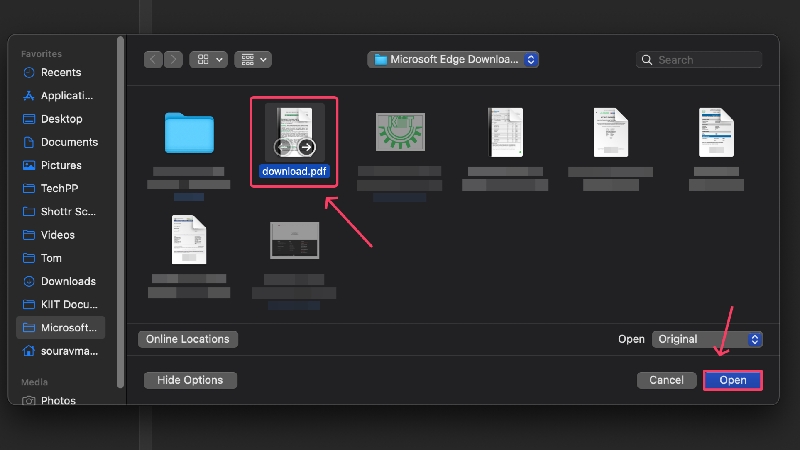Click the Documents page icon in sidebar
This screenshot has width=800, height=450.
[29, 142]
